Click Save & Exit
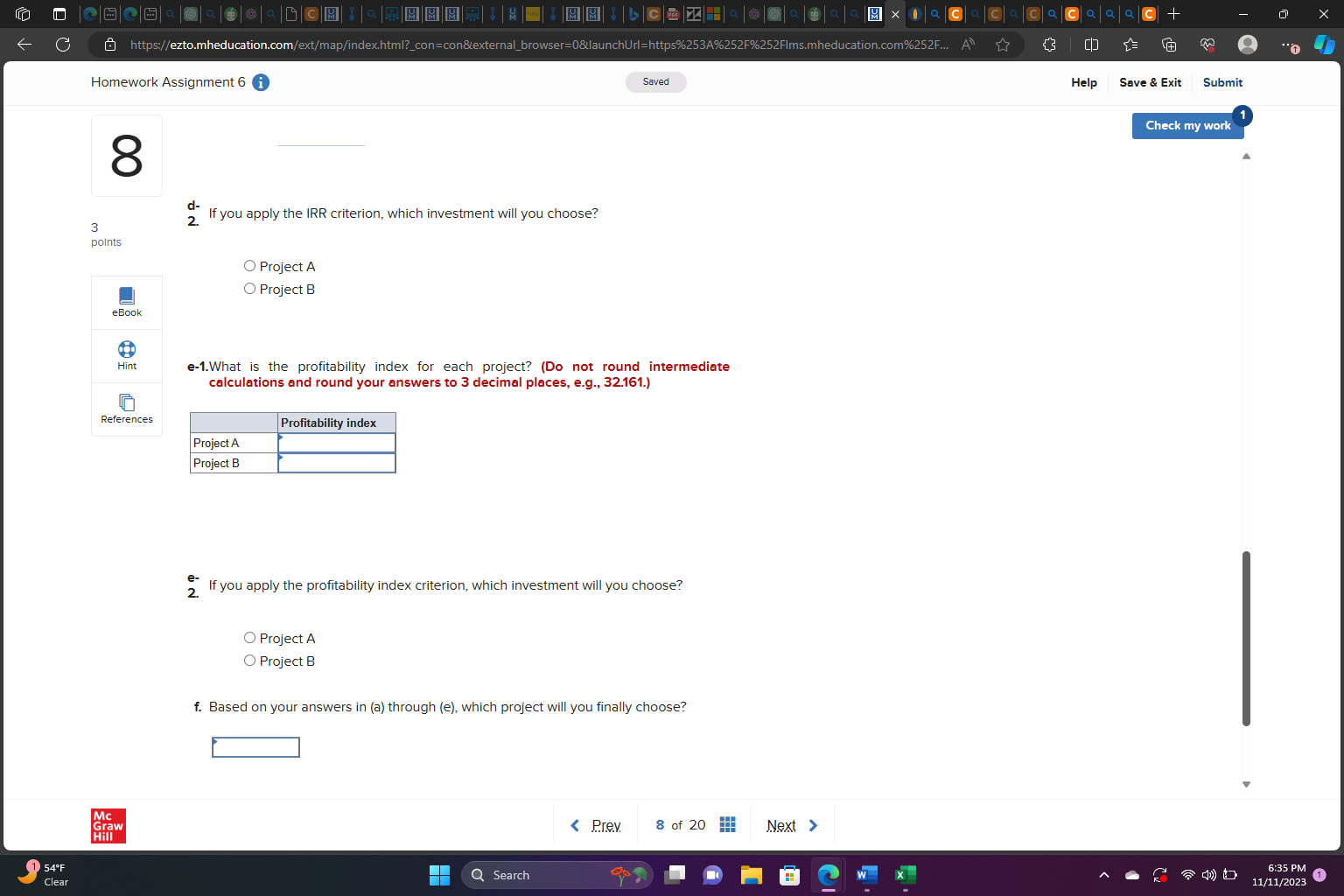 tap(1150, 82)
